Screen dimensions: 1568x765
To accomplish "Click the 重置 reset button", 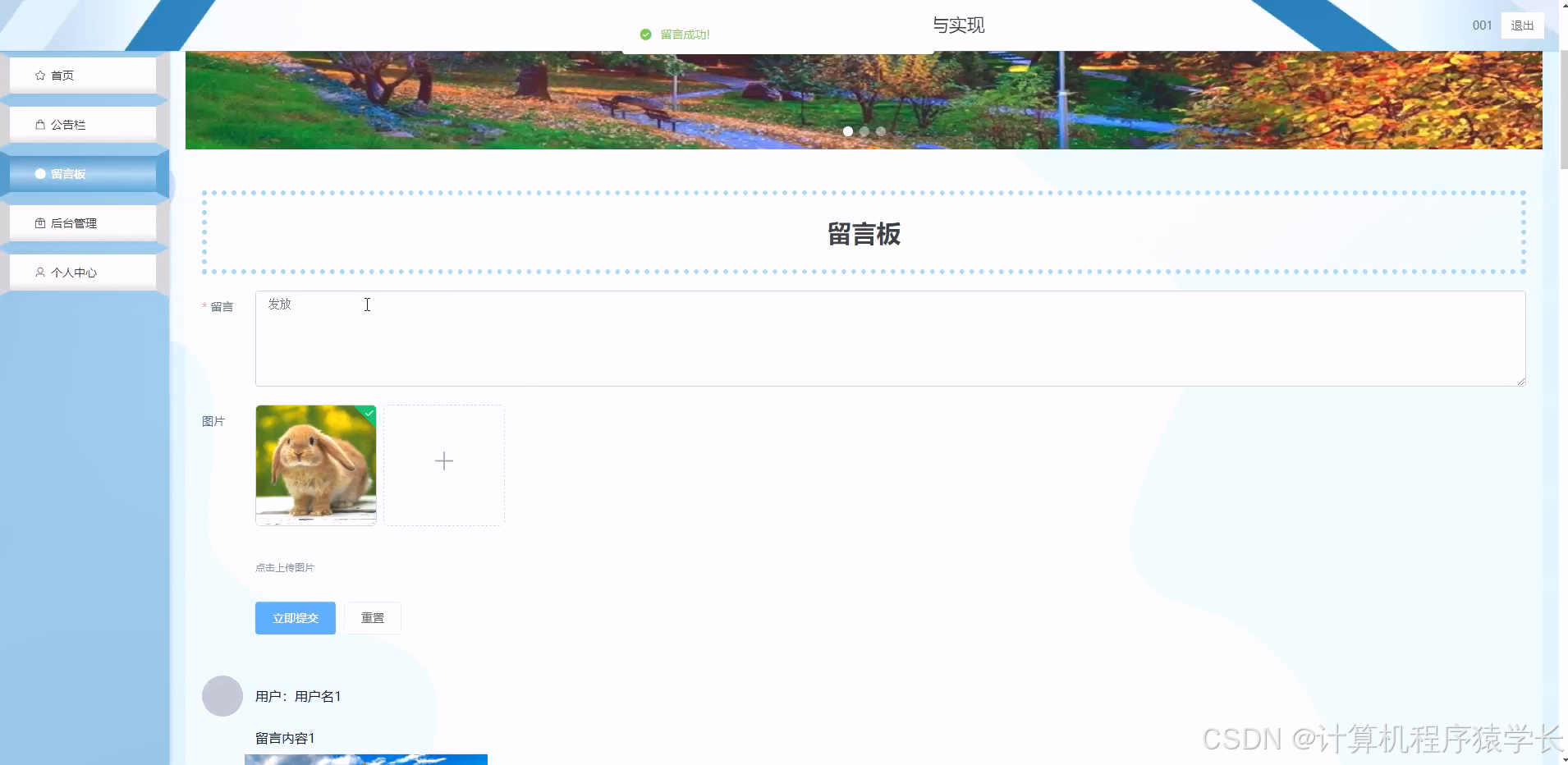I will (372, 617).
